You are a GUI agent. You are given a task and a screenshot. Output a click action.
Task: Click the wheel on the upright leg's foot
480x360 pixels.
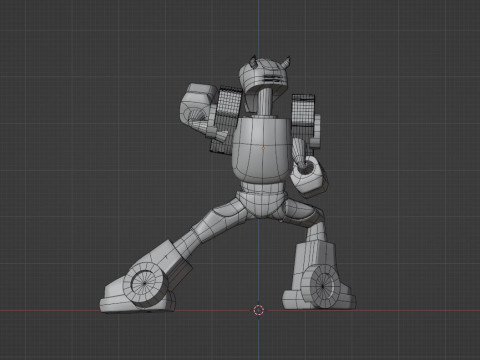pyautogui.click(x=322, y=286)
